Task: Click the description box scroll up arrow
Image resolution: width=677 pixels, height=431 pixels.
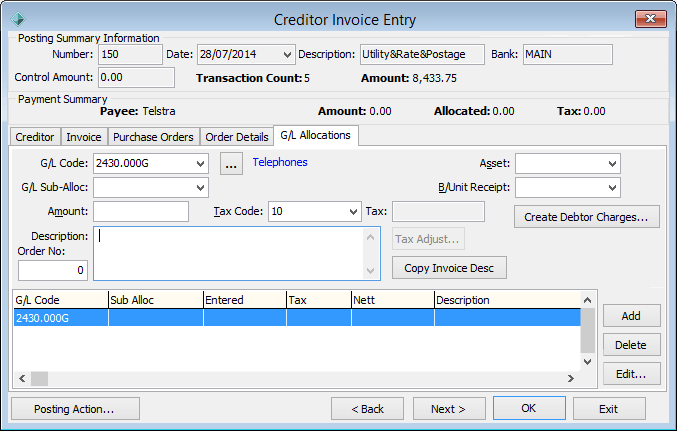Action: coord(370,237)
